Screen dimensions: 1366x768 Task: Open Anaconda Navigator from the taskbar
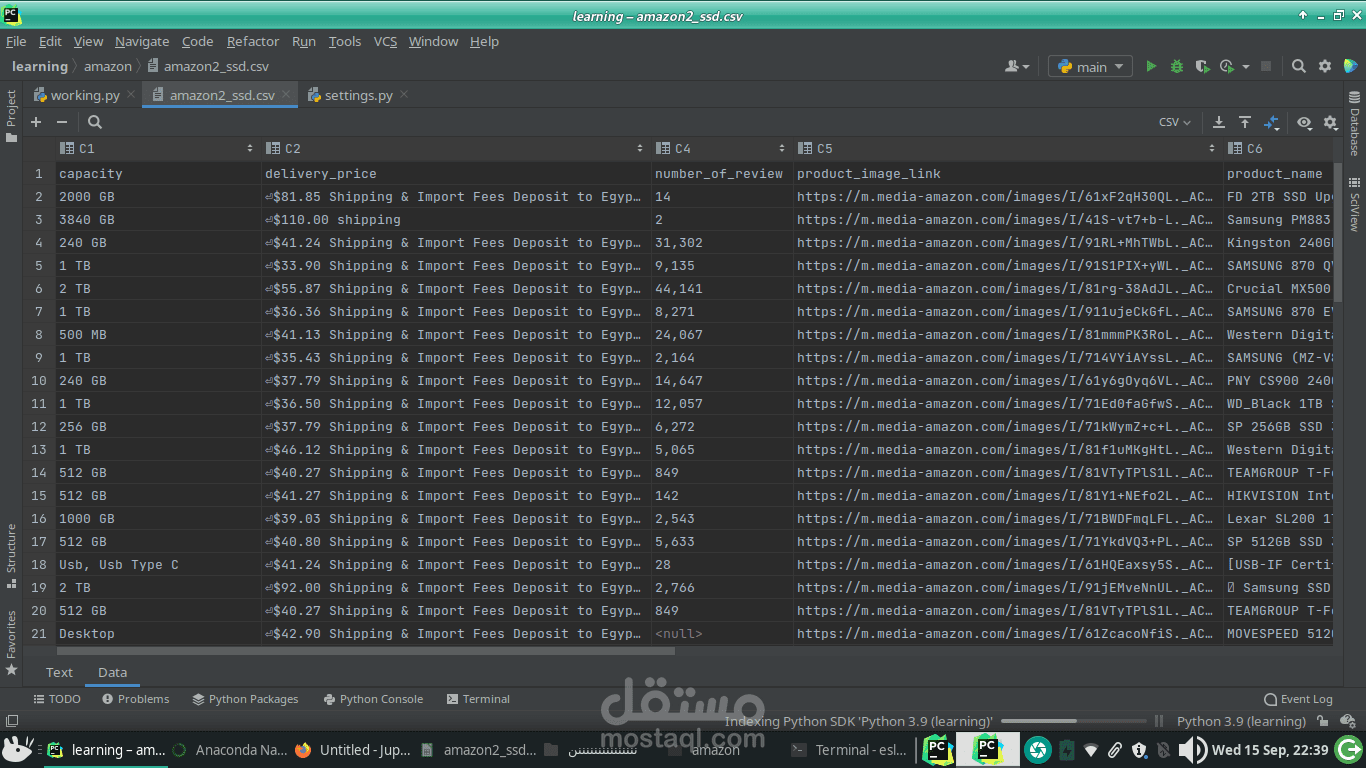(229, 749)
